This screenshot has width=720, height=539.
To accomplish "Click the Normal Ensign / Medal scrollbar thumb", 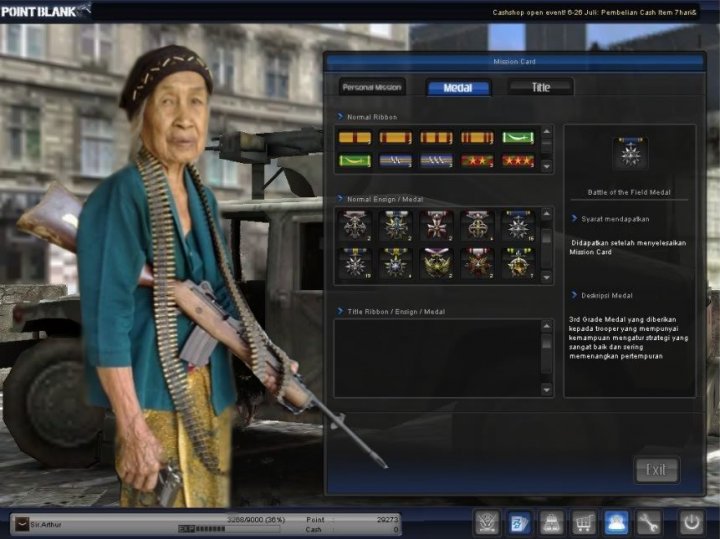I will [546, 237].
